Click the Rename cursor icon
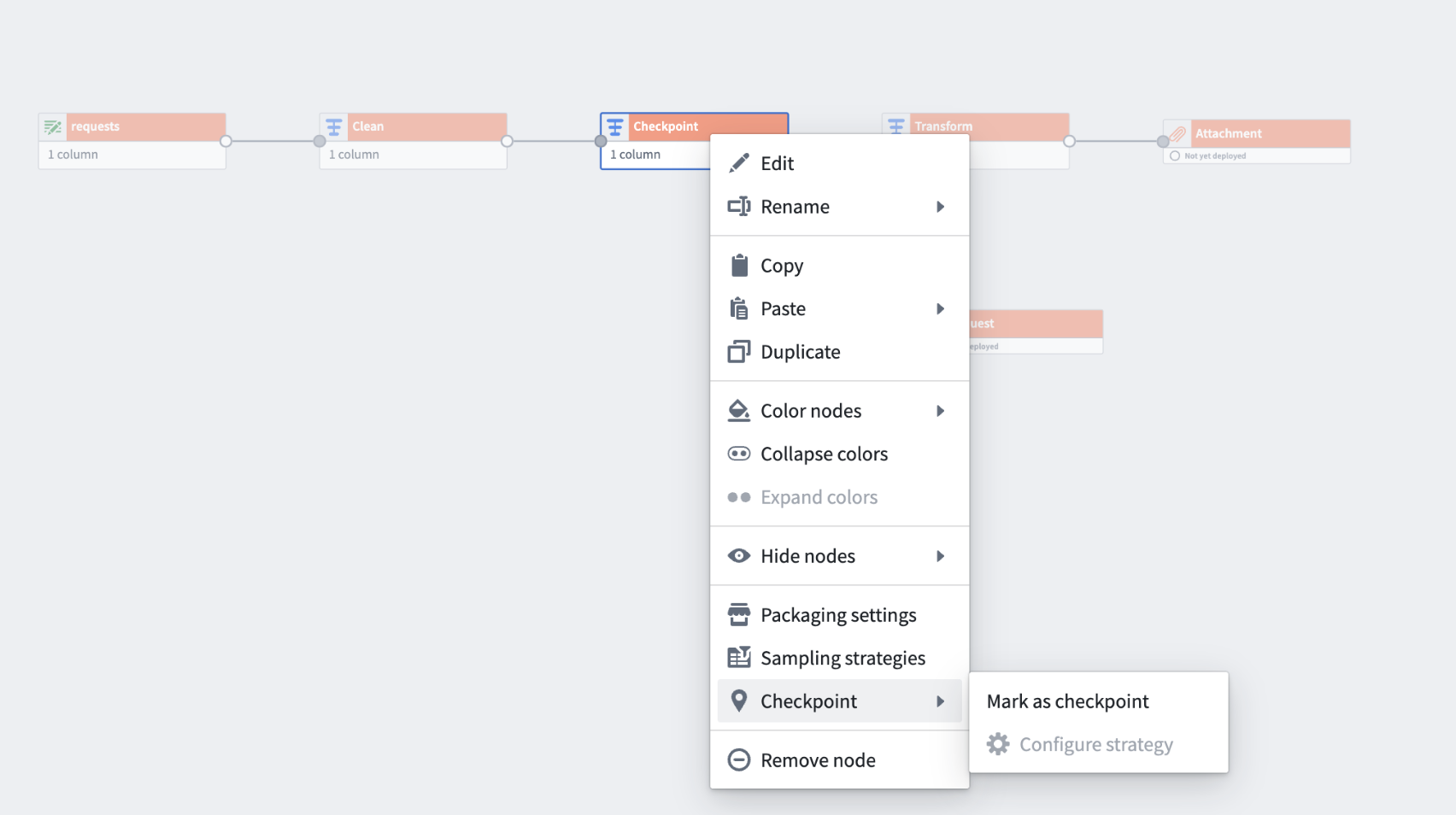 coord(739,207)
